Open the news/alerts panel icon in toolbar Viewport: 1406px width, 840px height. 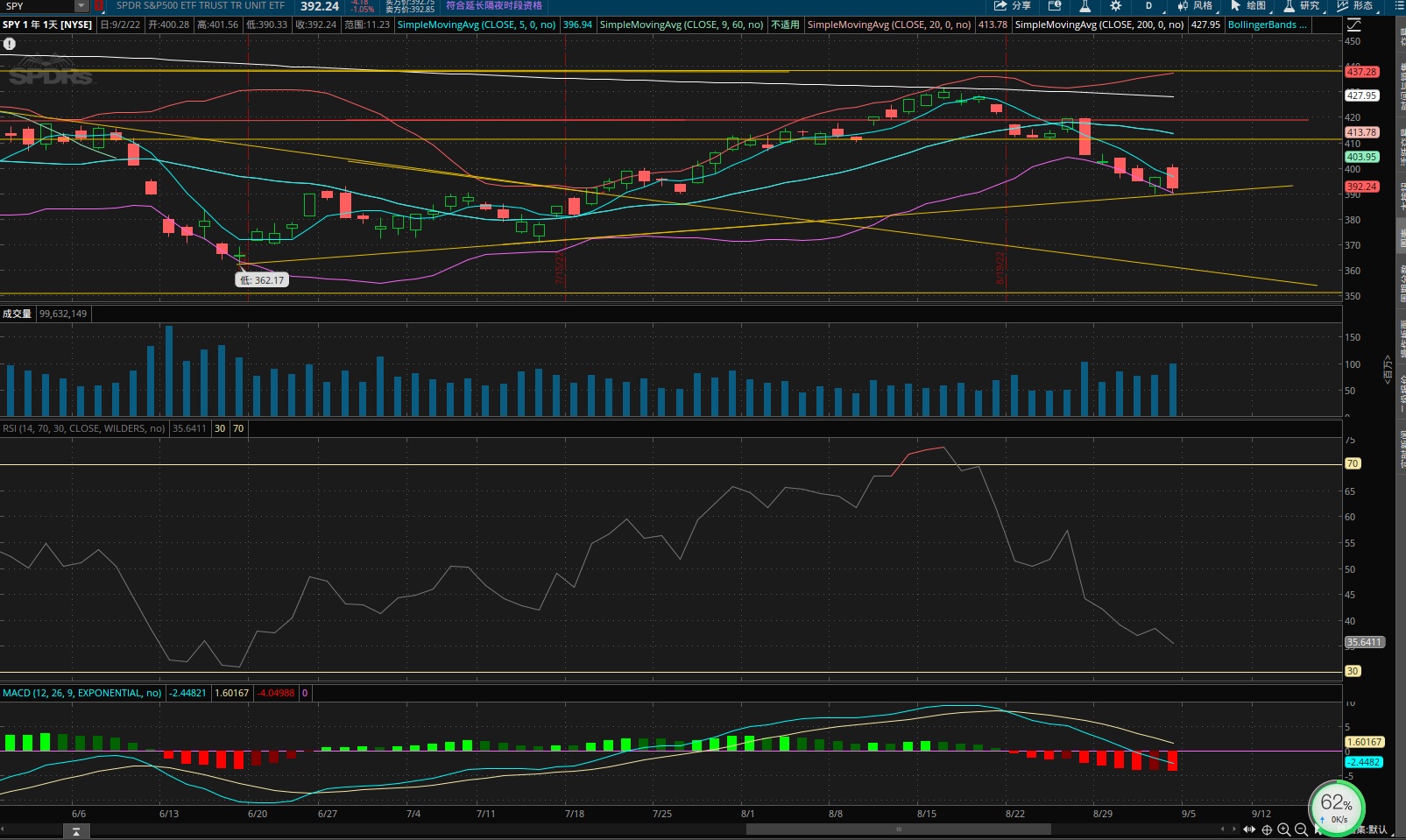[x=1055, y=5]
